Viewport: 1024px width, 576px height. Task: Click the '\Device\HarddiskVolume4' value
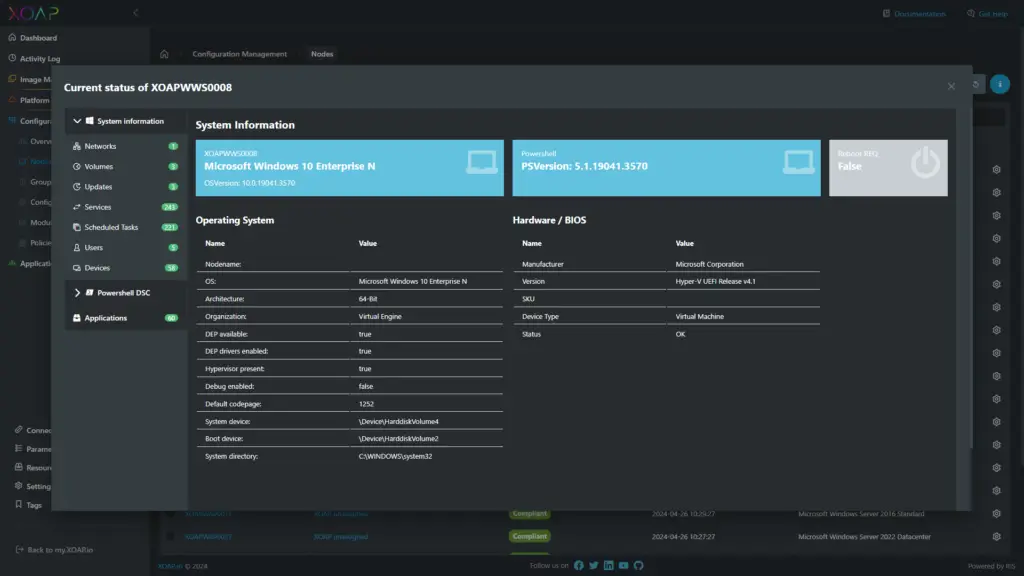pyautogui.click(x=398, y=422)
